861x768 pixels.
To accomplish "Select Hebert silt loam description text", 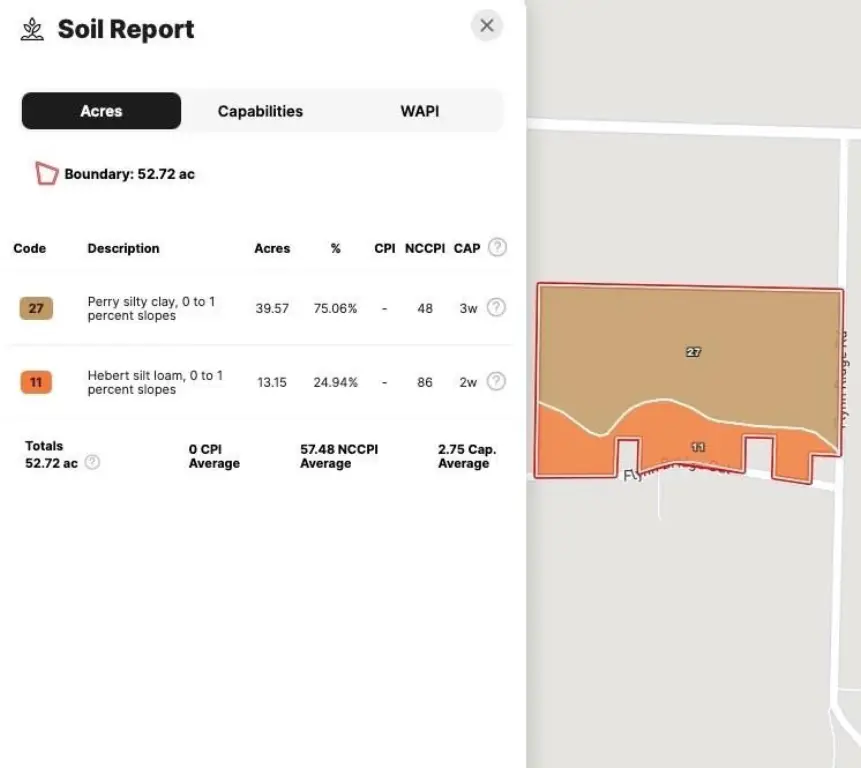I will (x=155, y=382).
